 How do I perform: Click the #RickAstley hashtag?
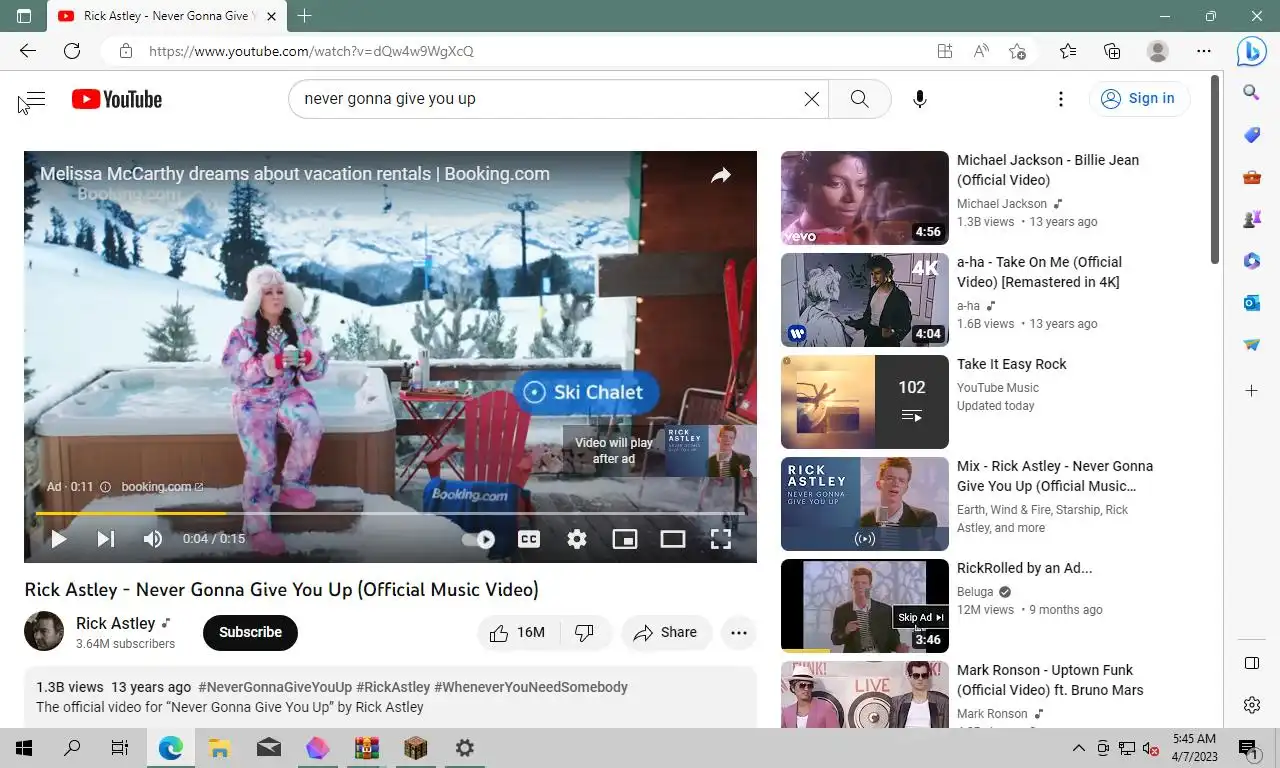[x=393, y=687]
